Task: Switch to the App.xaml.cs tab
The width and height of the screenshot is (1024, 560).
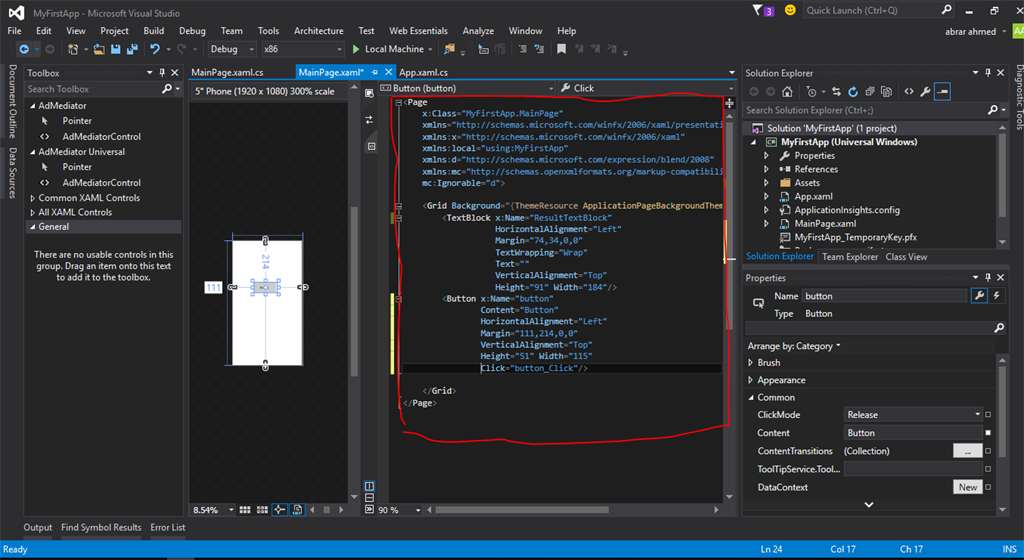Action: pyautogui.click(x=423, y=73)
